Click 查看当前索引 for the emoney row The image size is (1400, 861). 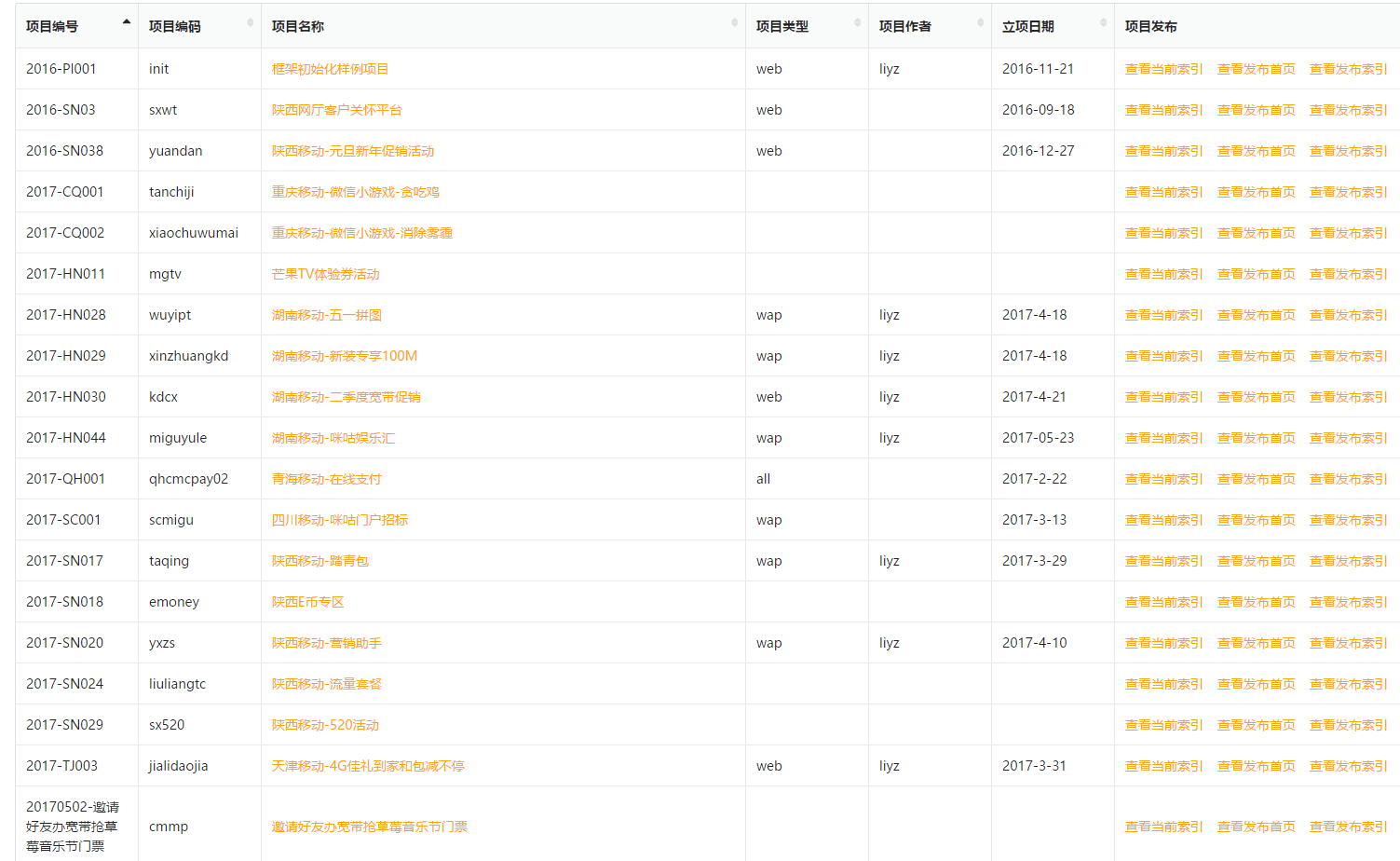pos(1163,602)
